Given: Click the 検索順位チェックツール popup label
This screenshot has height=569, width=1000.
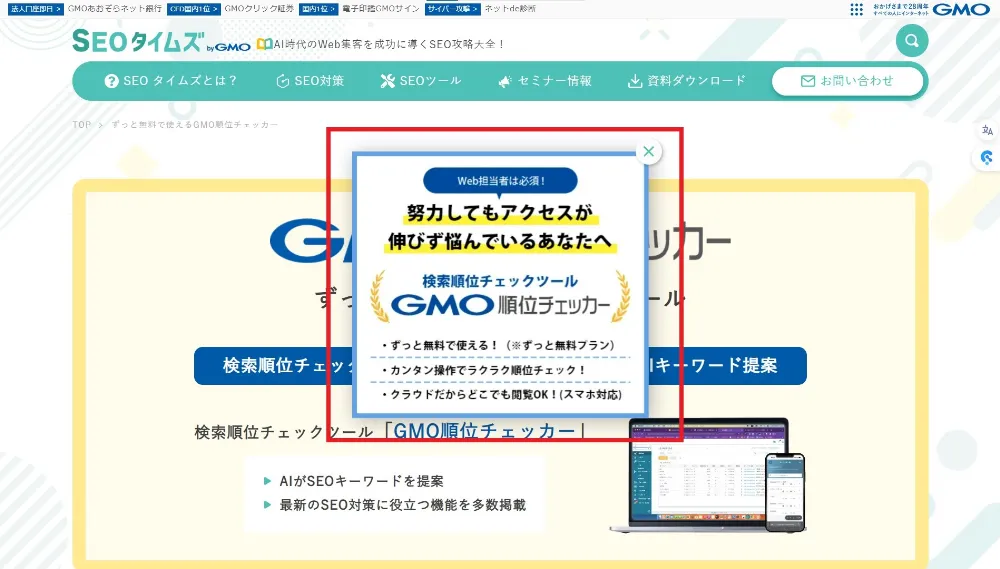Looking at the screenshot, I should tap(500, 281).
